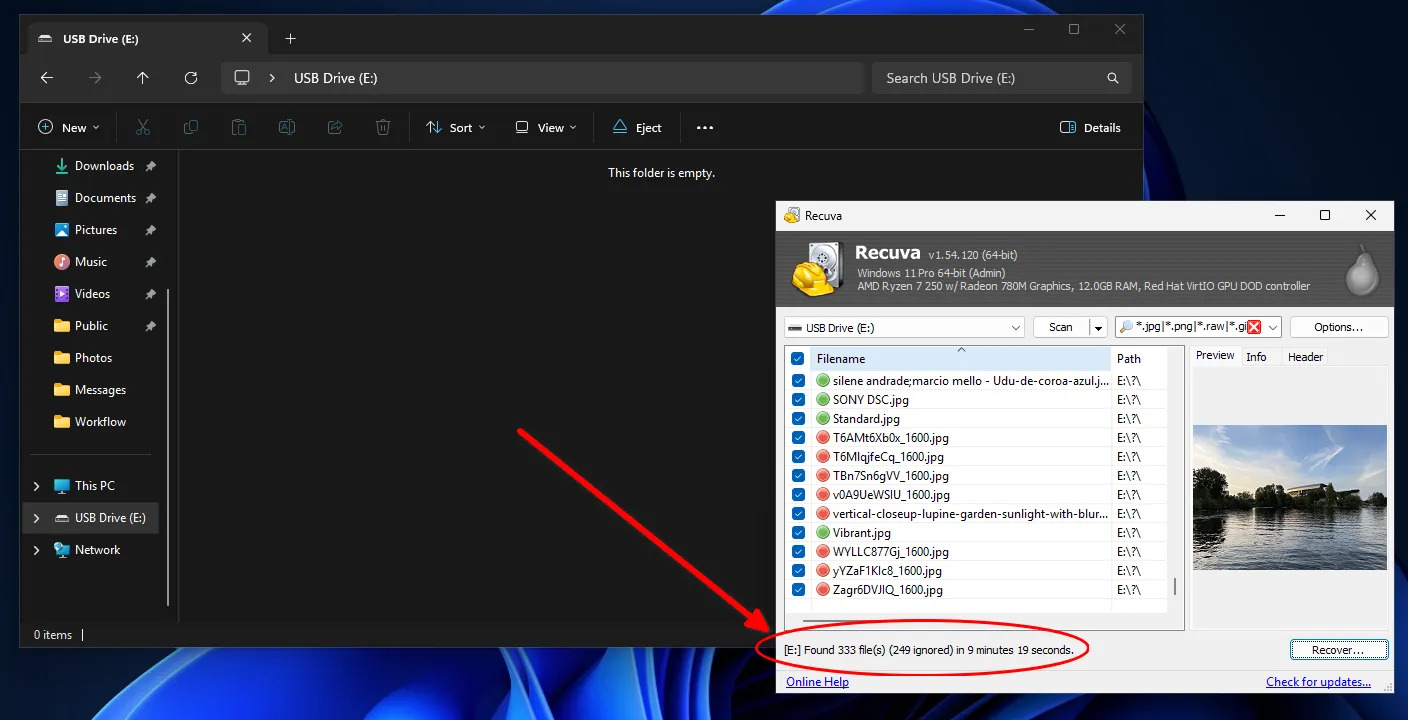The image size is (1408, 720).
Task: Click the Share icon in toolbar
Action: point(335,128)
